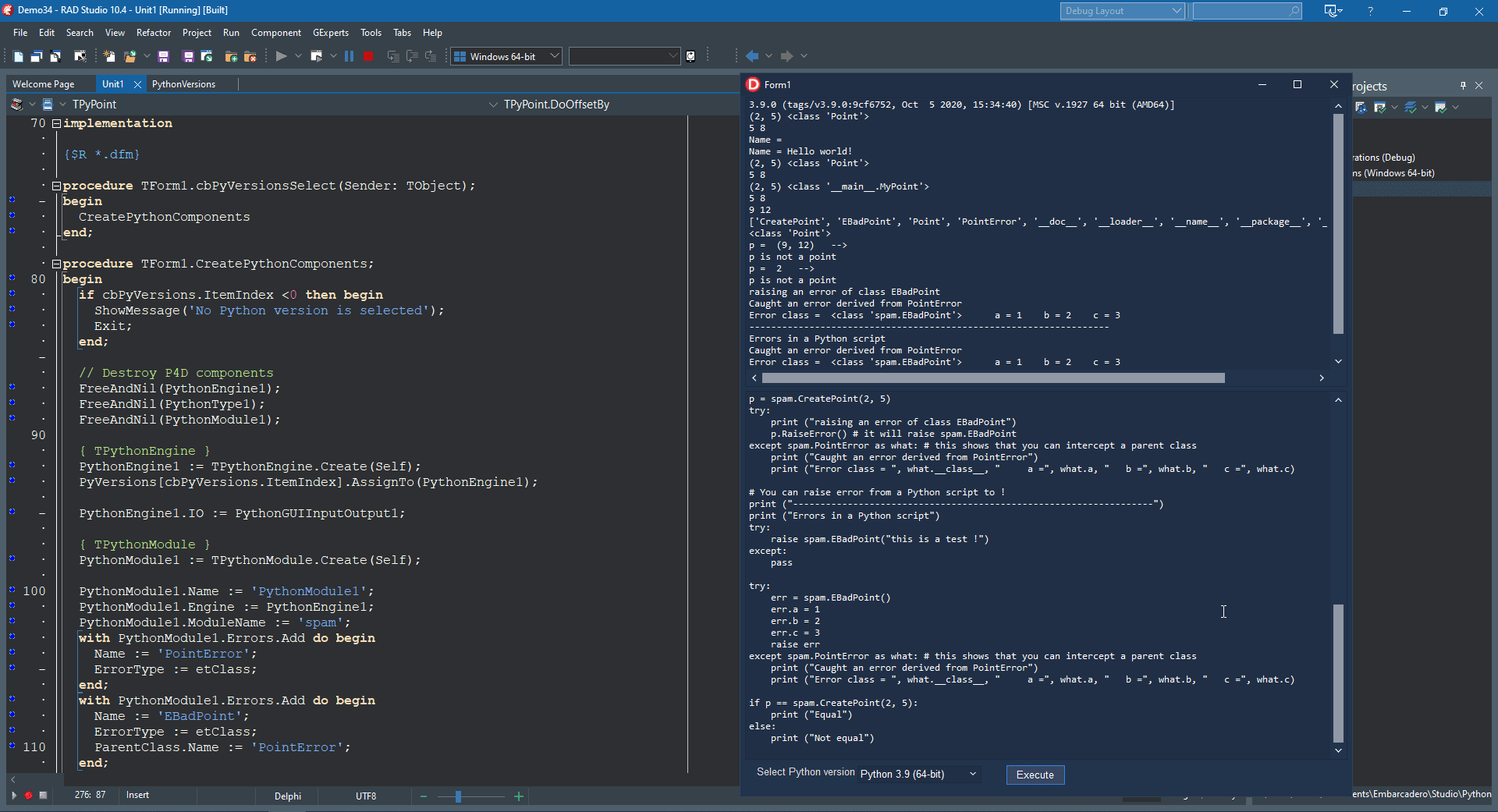Open the Python 3.9 (64-bit) version dropdown
1498x812 pixels.
[x=919, y=774]
